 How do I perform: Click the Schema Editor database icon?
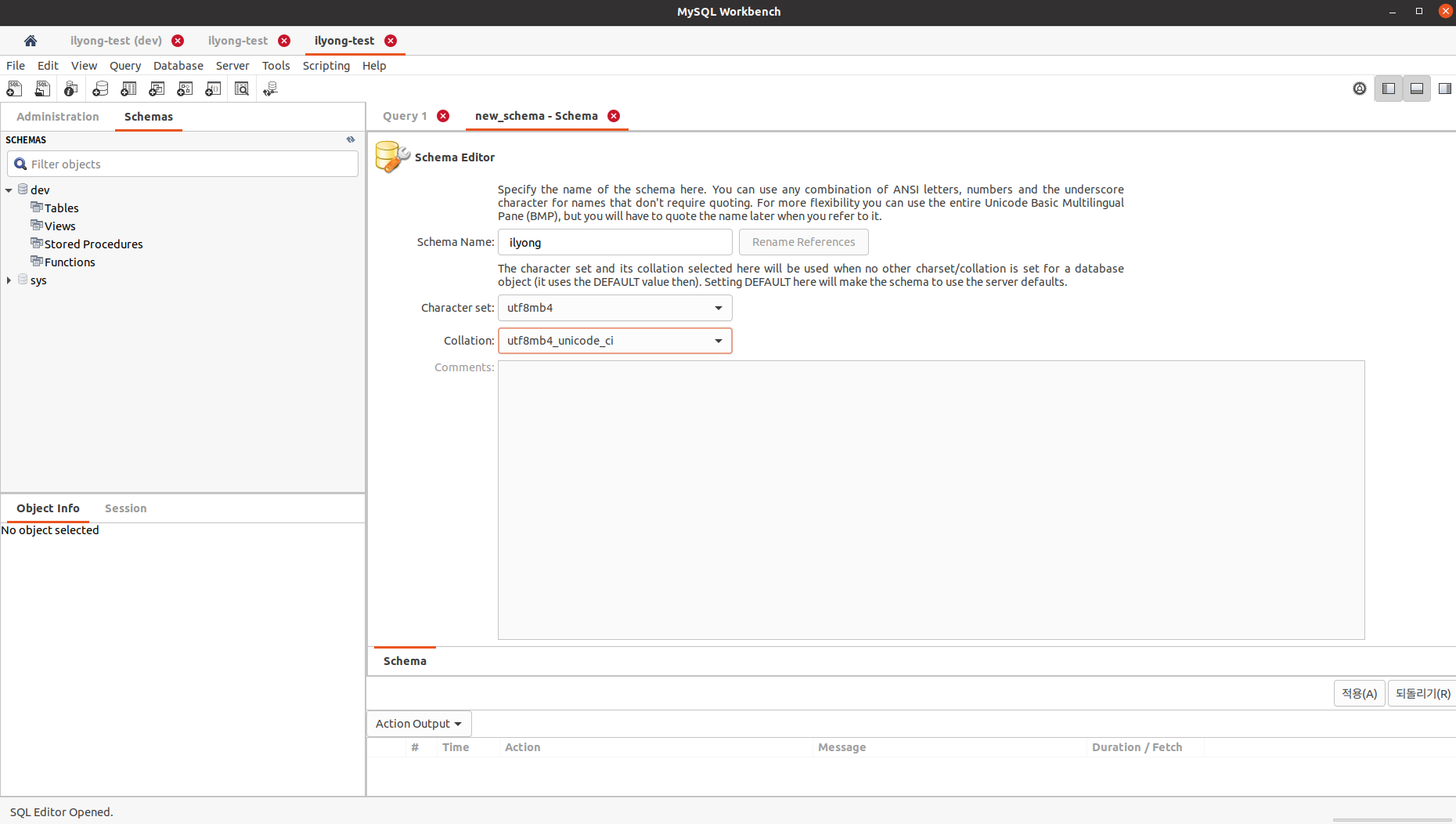[x=392, y=157]
